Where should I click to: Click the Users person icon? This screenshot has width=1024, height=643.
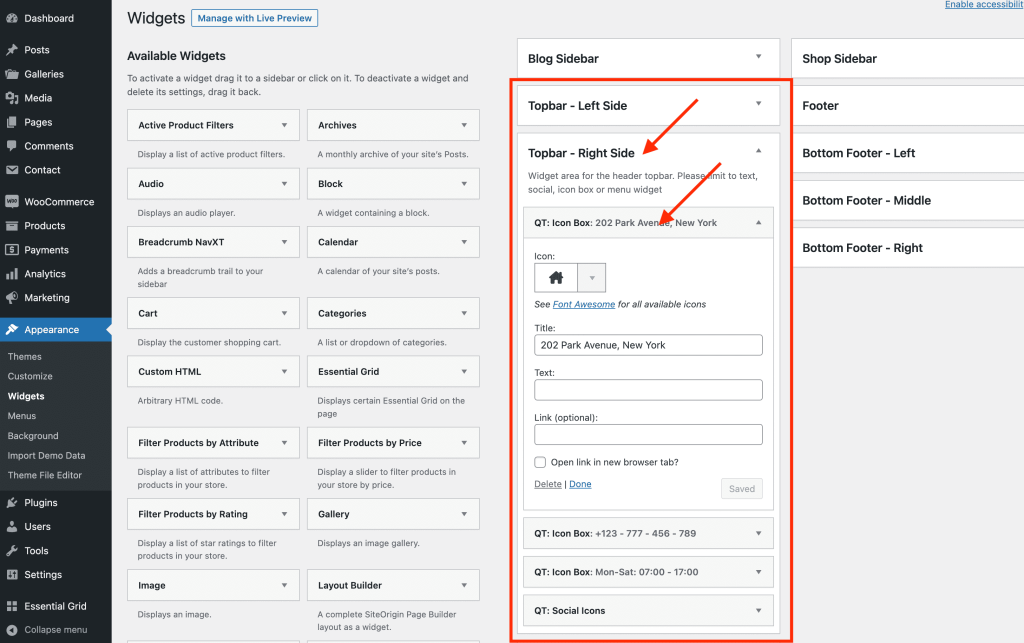click(x=12, y=527)
